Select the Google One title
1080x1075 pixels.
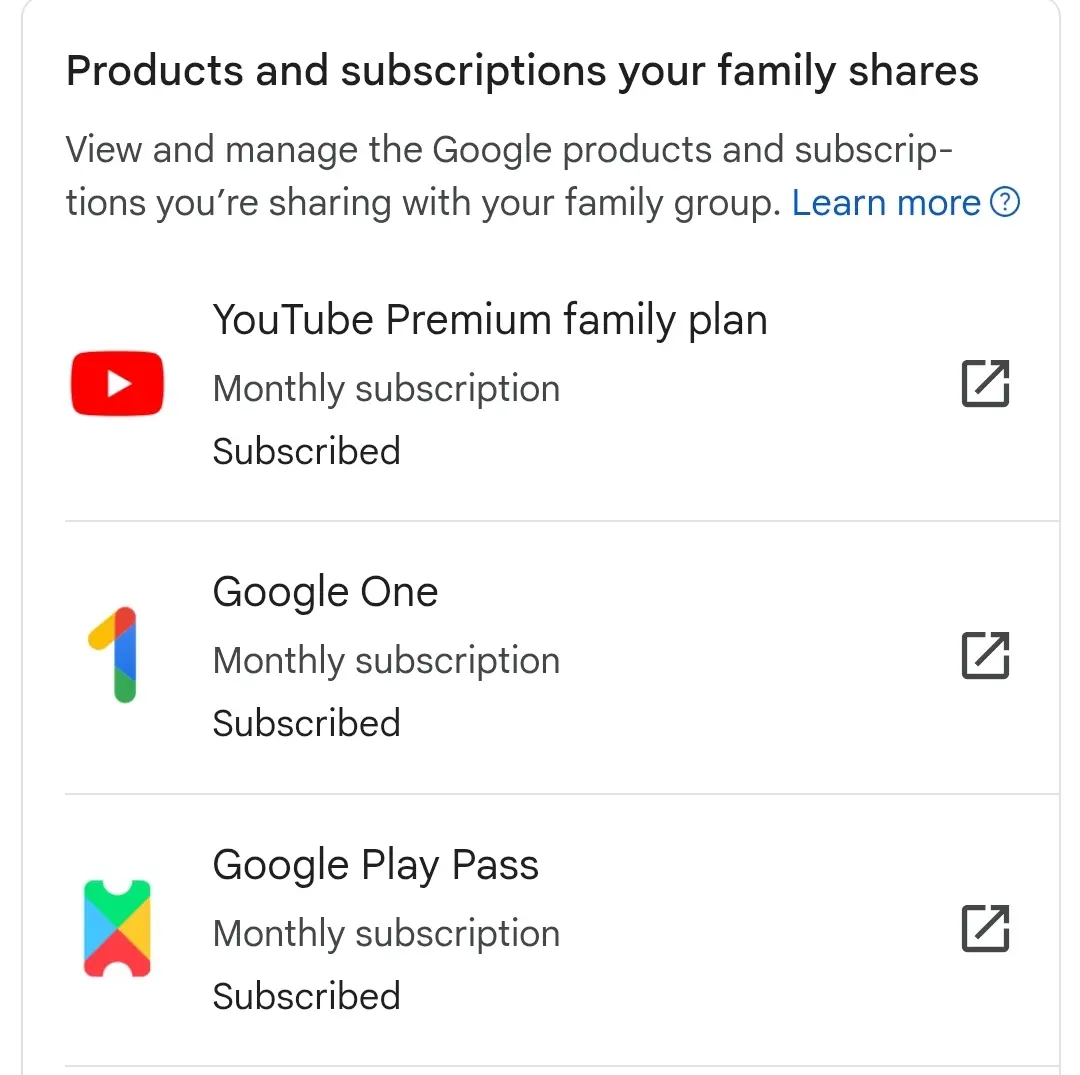325,592
